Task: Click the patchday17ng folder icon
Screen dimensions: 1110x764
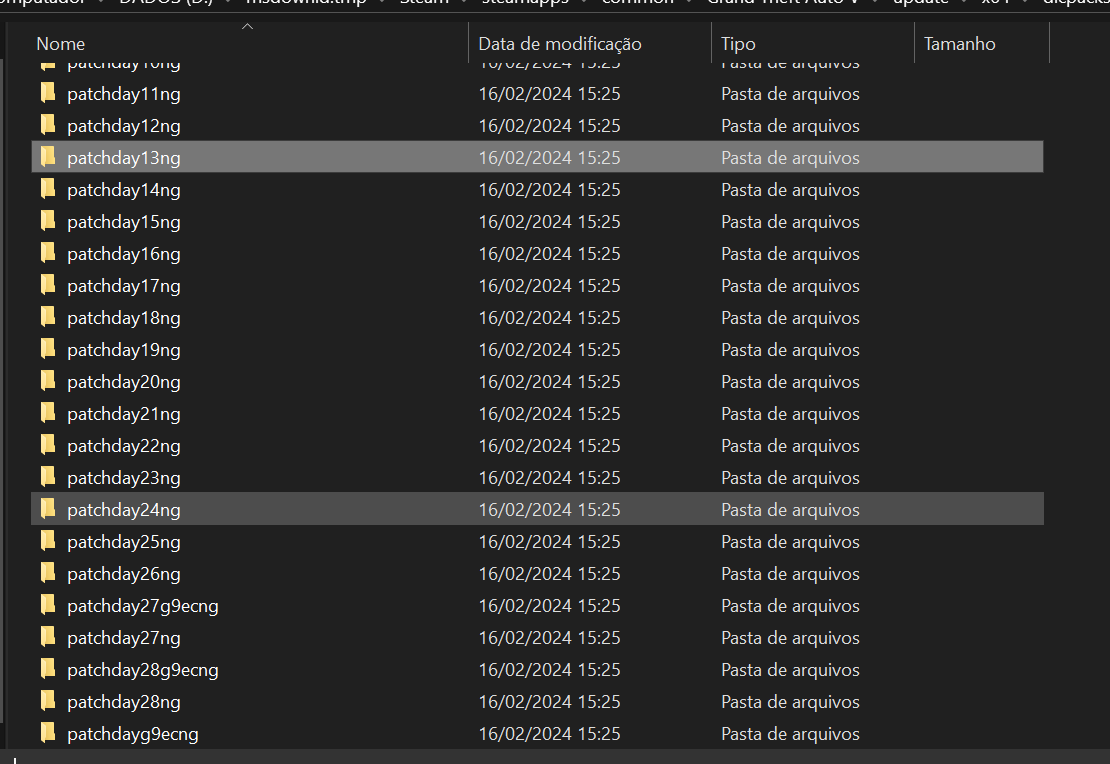Action: [x=47, y=286]
